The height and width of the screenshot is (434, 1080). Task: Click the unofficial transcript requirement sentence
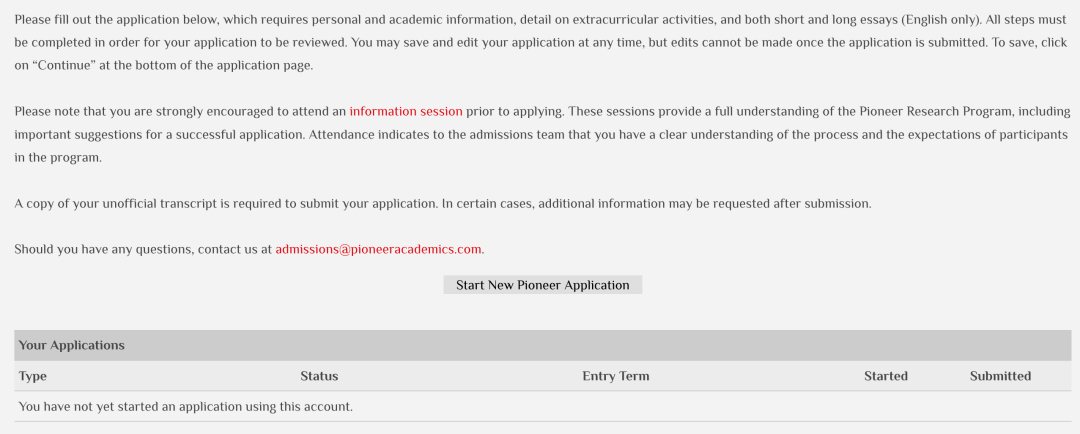tap(443, 204)
